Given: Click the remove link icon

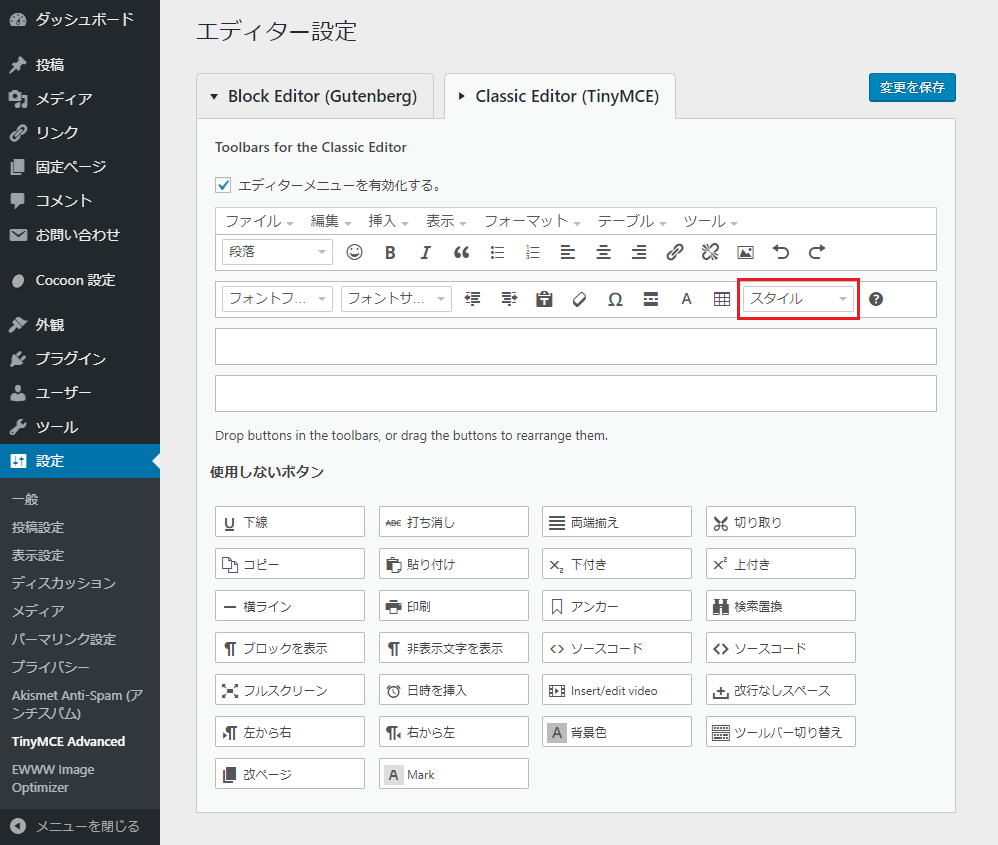Looking at the screenshot, I should coord(710,253).
